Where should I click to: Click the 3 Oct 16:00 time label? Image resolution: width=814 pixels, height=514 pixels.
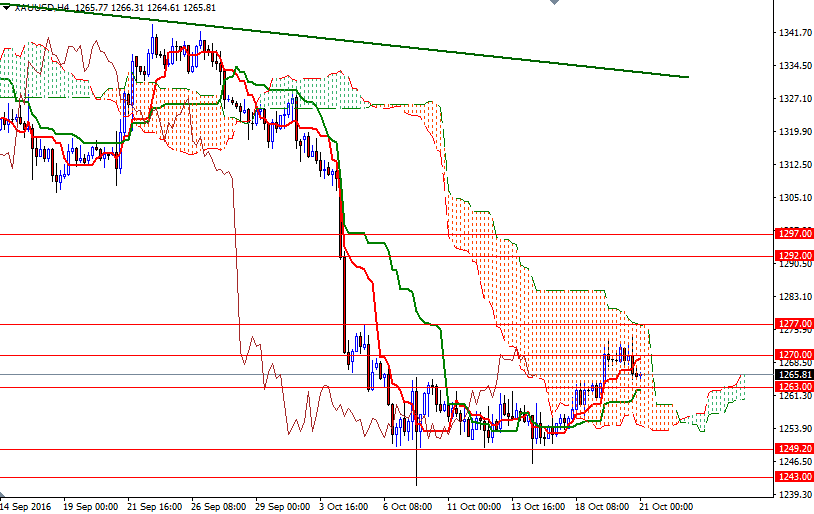click(x=343, y=506)
